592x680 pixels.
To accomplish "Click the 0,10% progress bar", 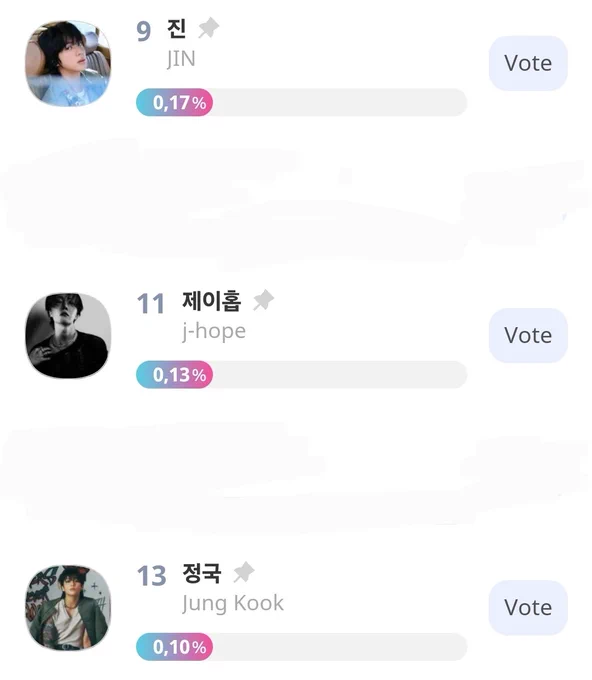I will pos(301,647).
